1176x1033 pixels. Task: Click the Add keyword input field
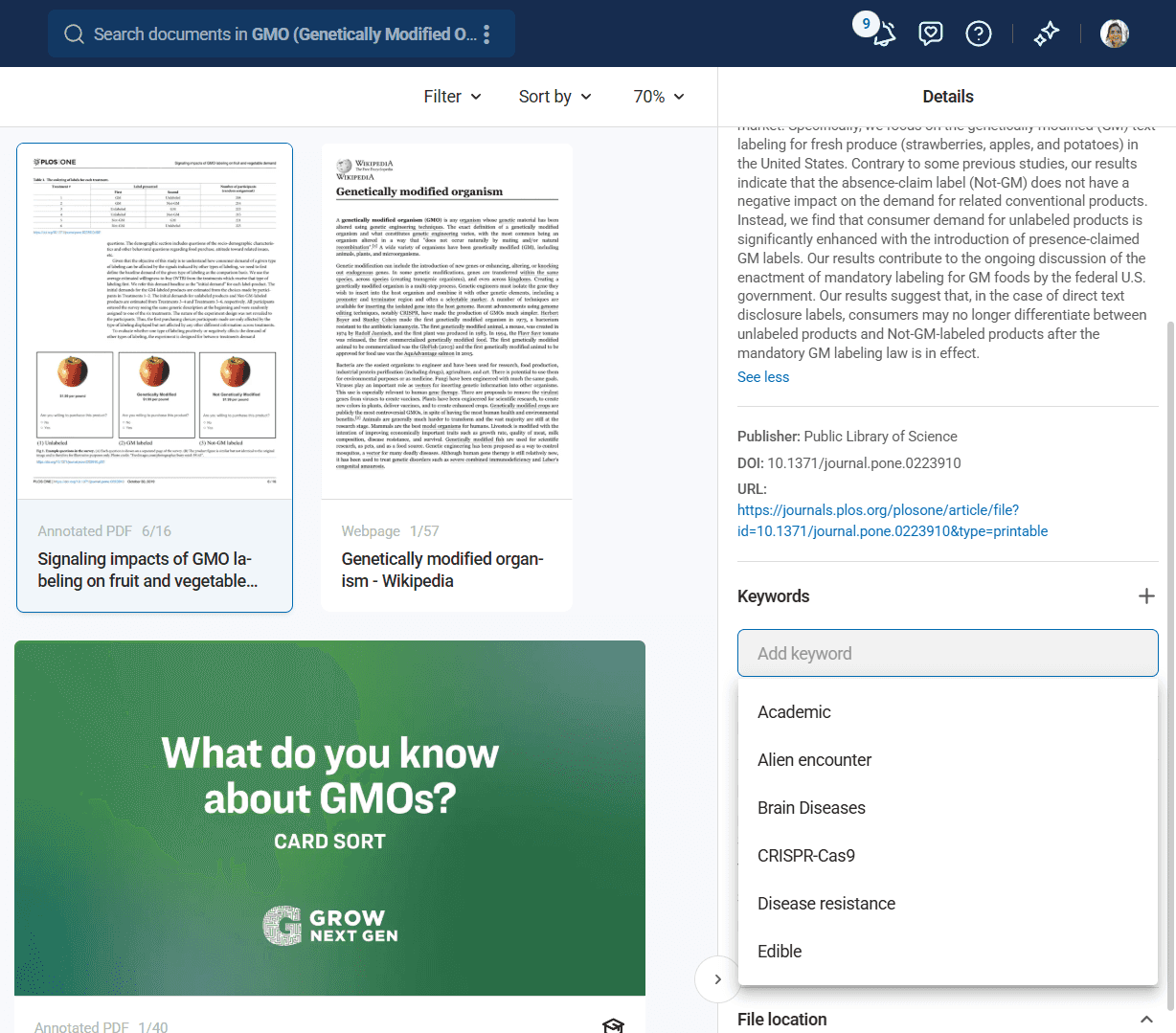[947, 654]
